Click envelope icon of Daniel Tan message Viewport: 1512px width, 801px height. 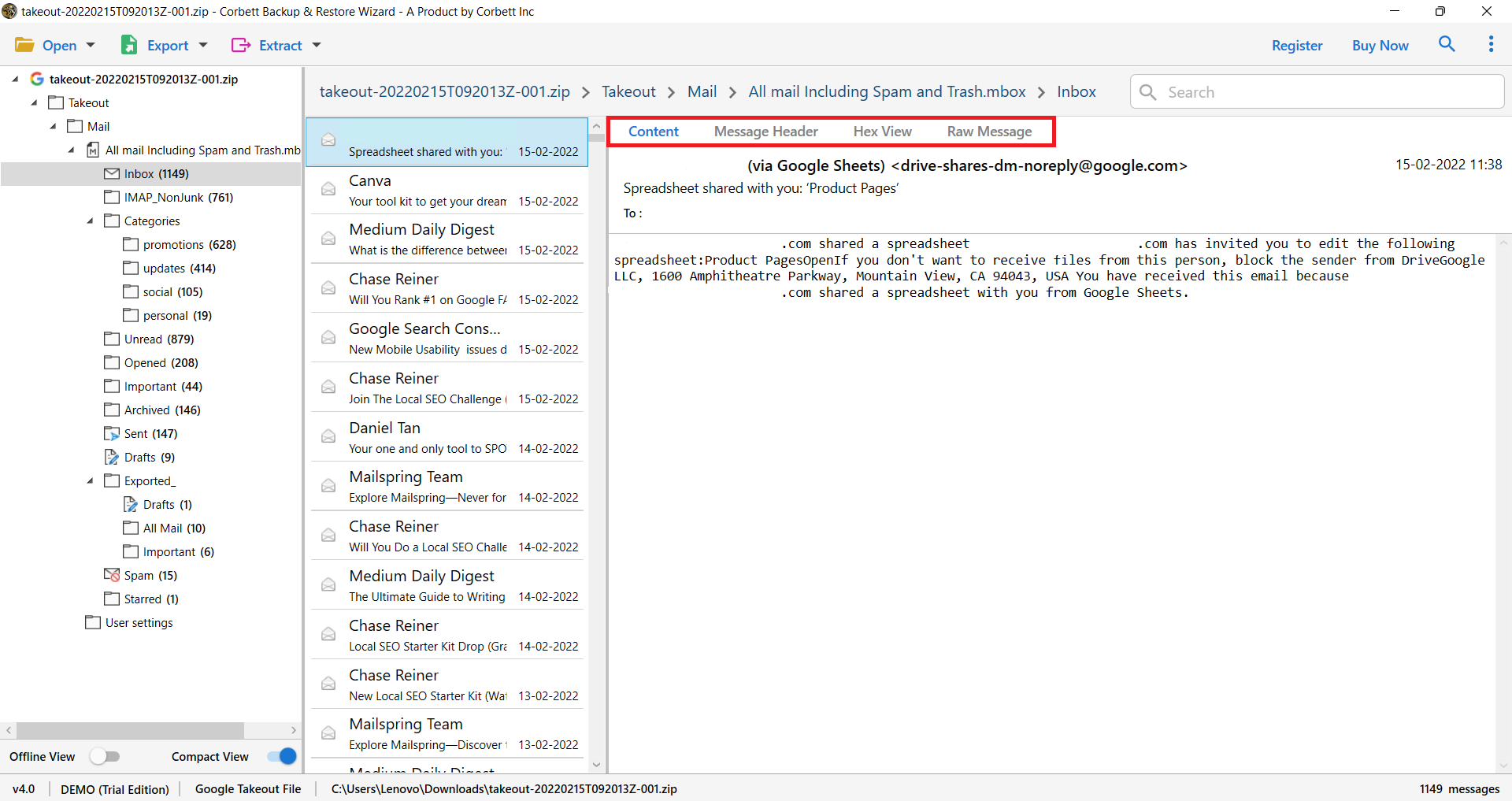(x=328, y=436)
